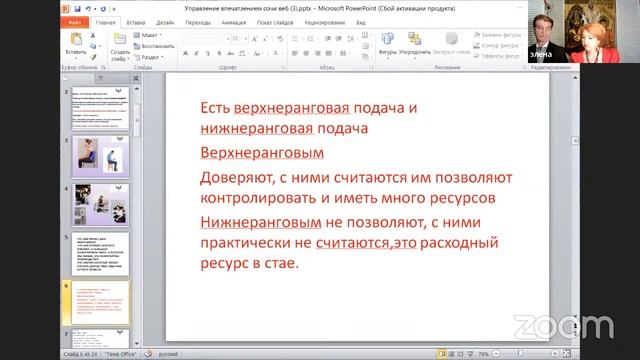Copy the selection with the copy icon
This screenshot has width=640, height=360.
(93, 46)
